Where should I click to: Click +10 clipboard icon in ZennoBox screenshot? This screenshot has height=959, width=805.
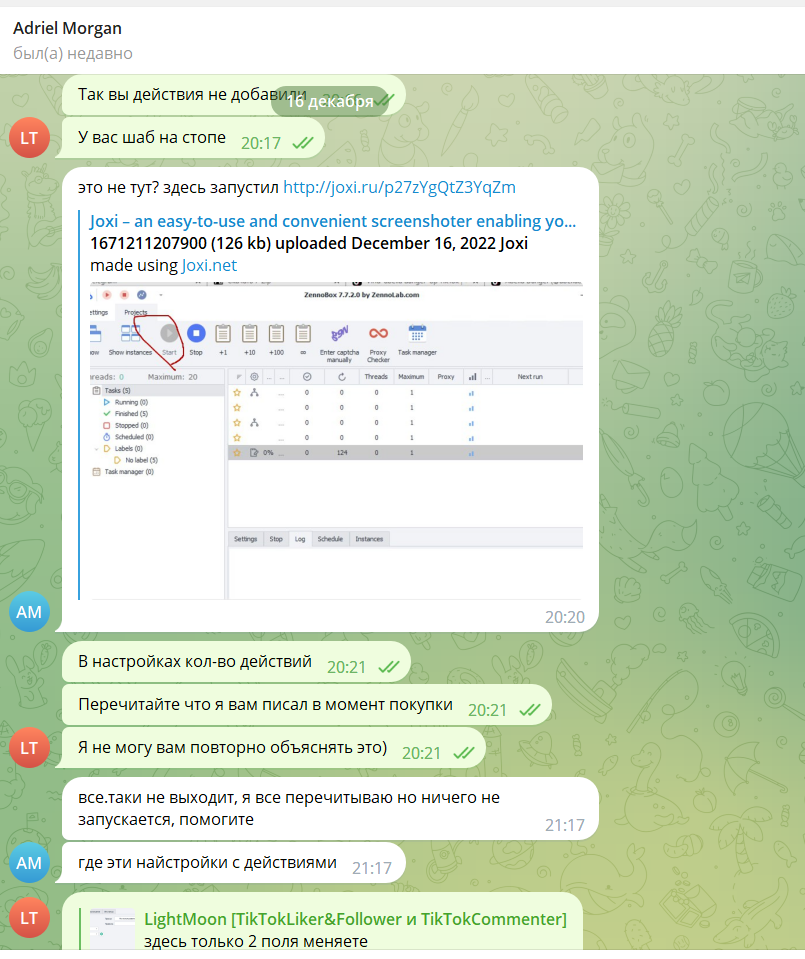click(x=250, y=334)
